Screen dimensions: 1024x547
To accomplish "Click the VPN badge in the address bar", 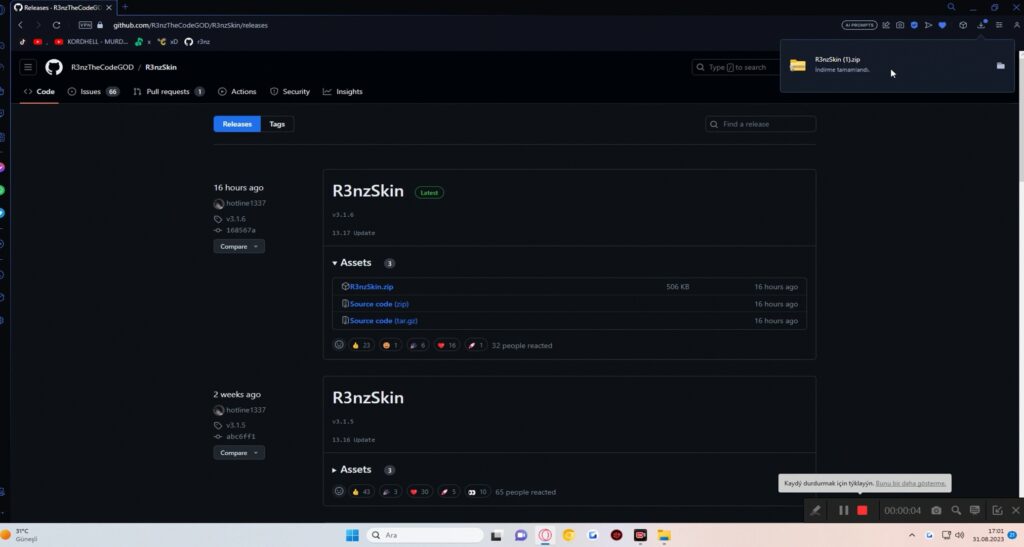I will pos(85,25).
